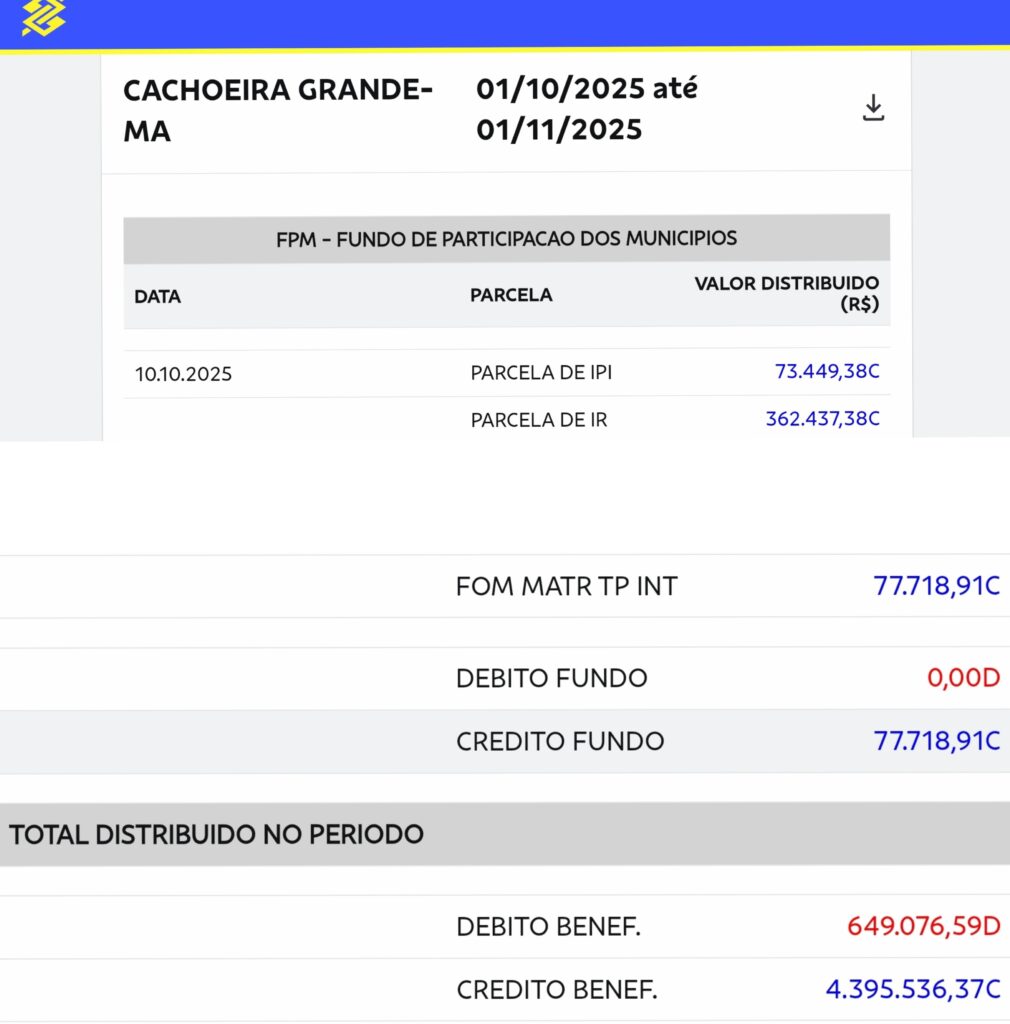Click the DEBITO BENEF. value 649.076,59D
Viewport: 1010px width, 1024px height.
tap(923, 925)
